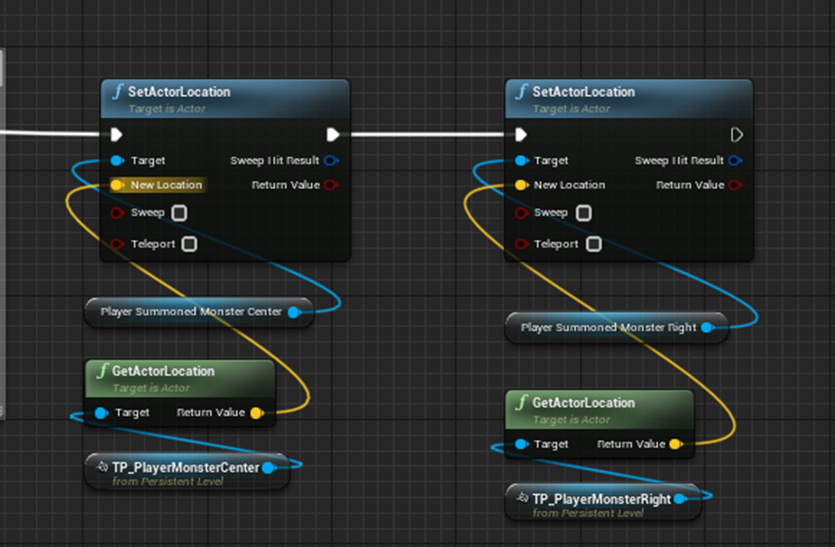This screenshot has height=547, width=835.
Task: Click the function icon on the second SetActorLocation header
Action: click(521, 92)
